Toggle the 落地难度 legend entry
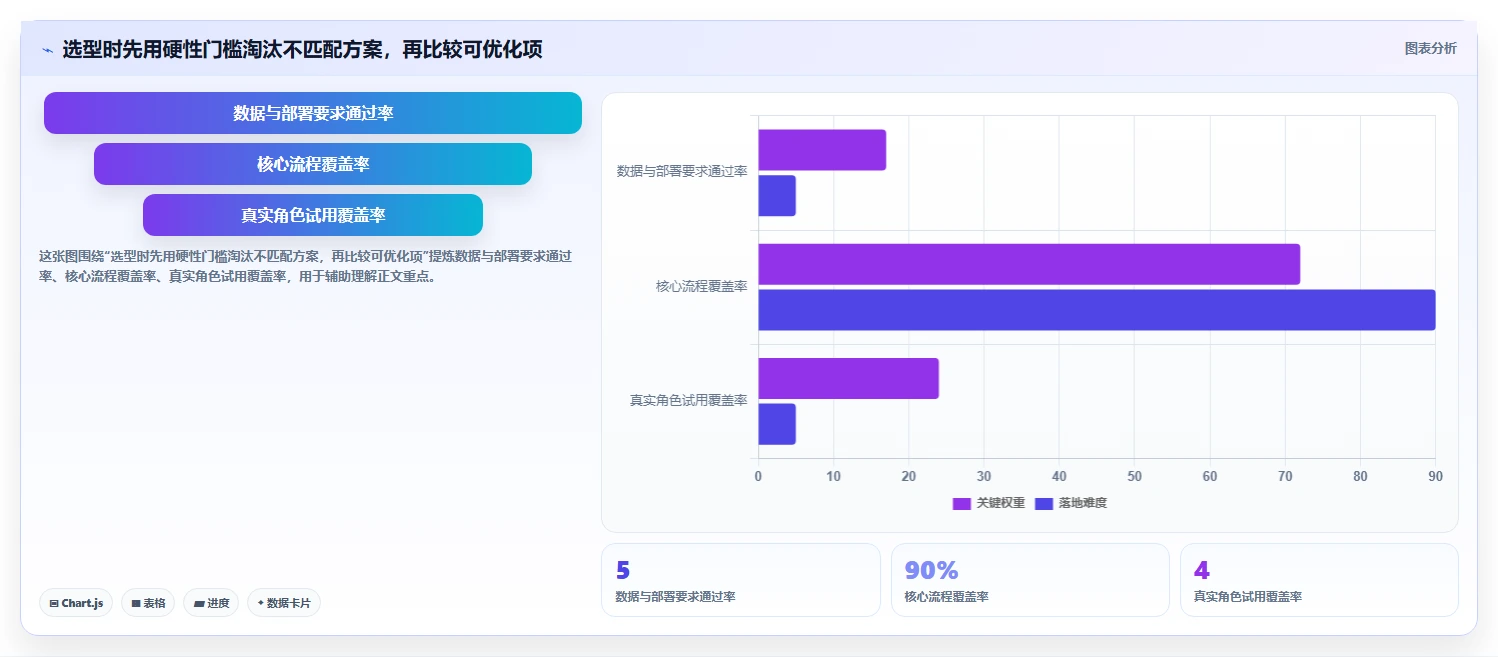This screenshot has height=657, width=1498. pyautogui.click(x=1070, y=503)
